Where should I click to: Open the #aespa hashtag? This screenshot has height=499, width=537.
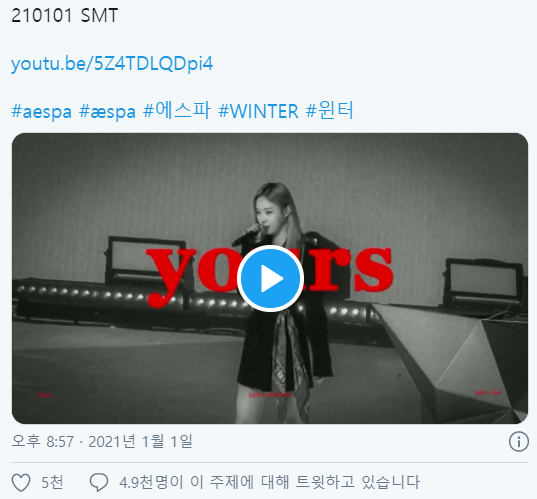[41, 111]
